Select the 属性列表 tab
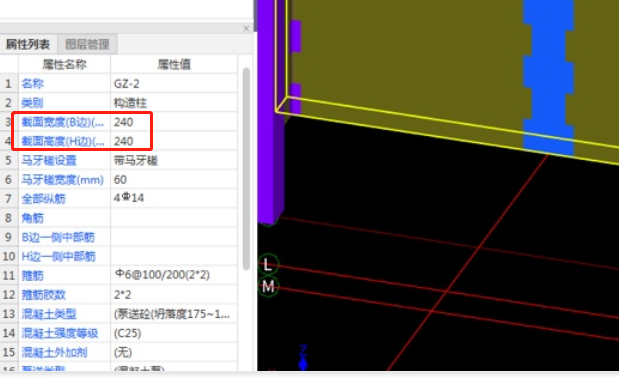This screenshot has height=377, width=619. (28, 44)
